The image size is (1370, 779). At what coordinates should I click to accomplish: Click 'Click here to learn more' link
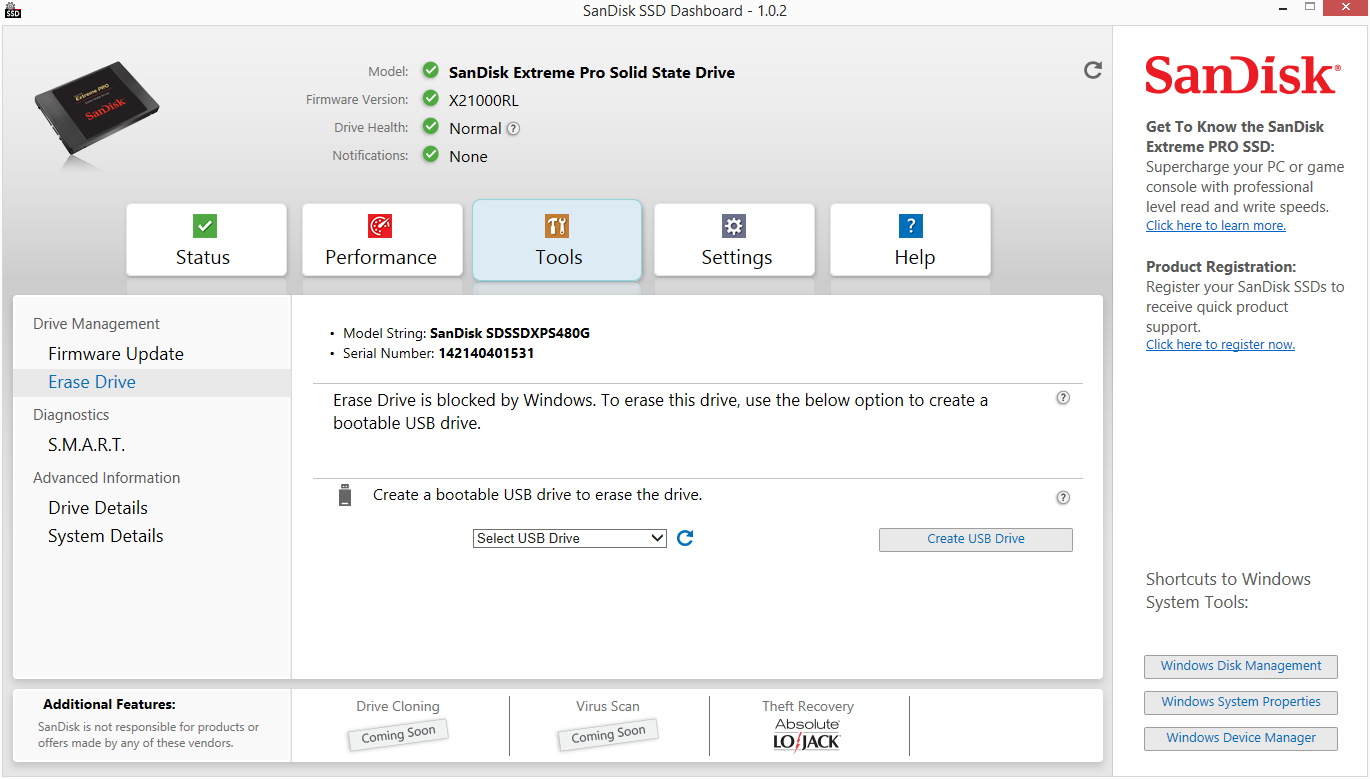click(1216, 226)
